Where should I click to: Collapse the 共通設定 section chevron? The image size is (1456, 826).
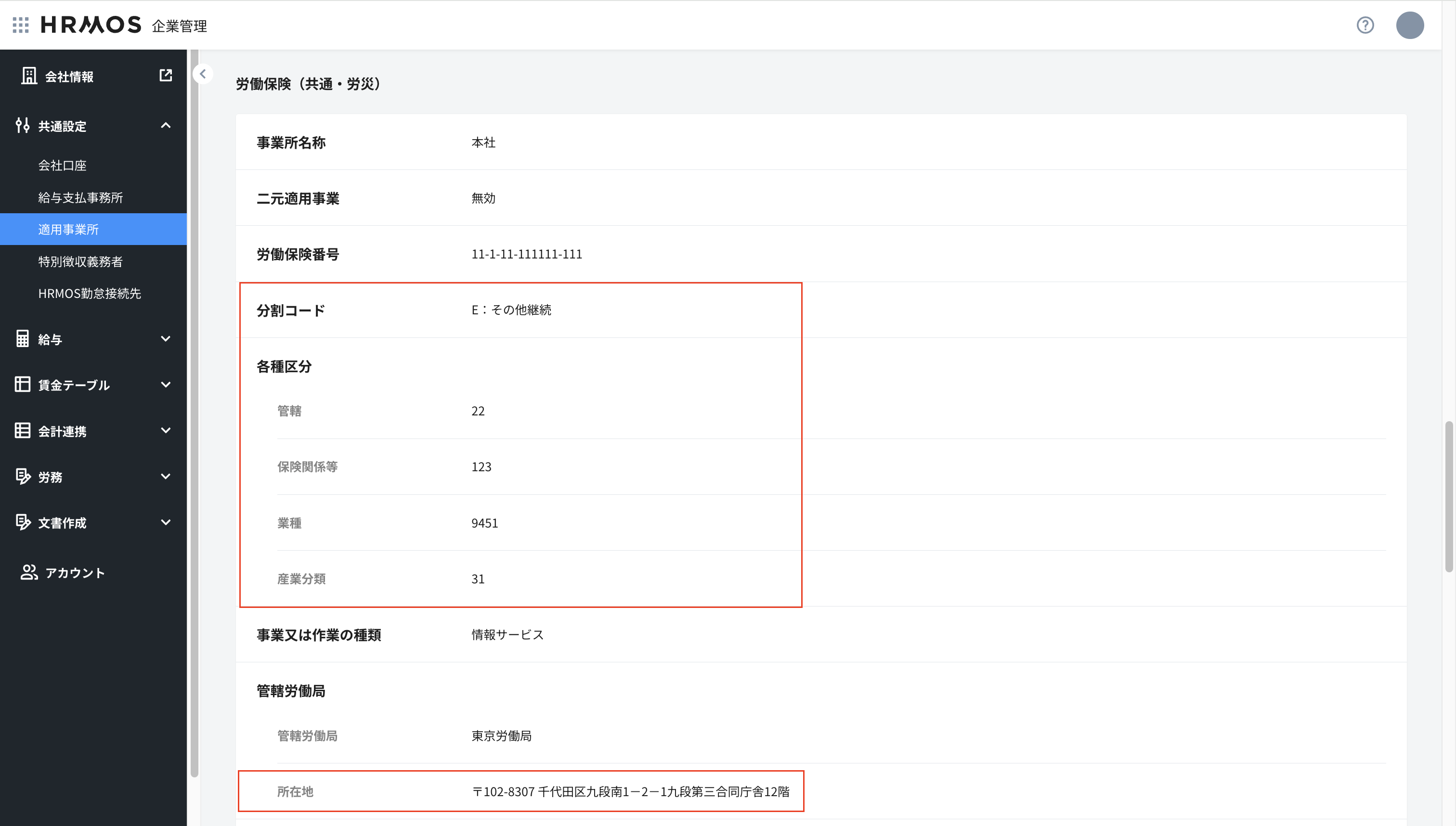[x=165, y=125]
